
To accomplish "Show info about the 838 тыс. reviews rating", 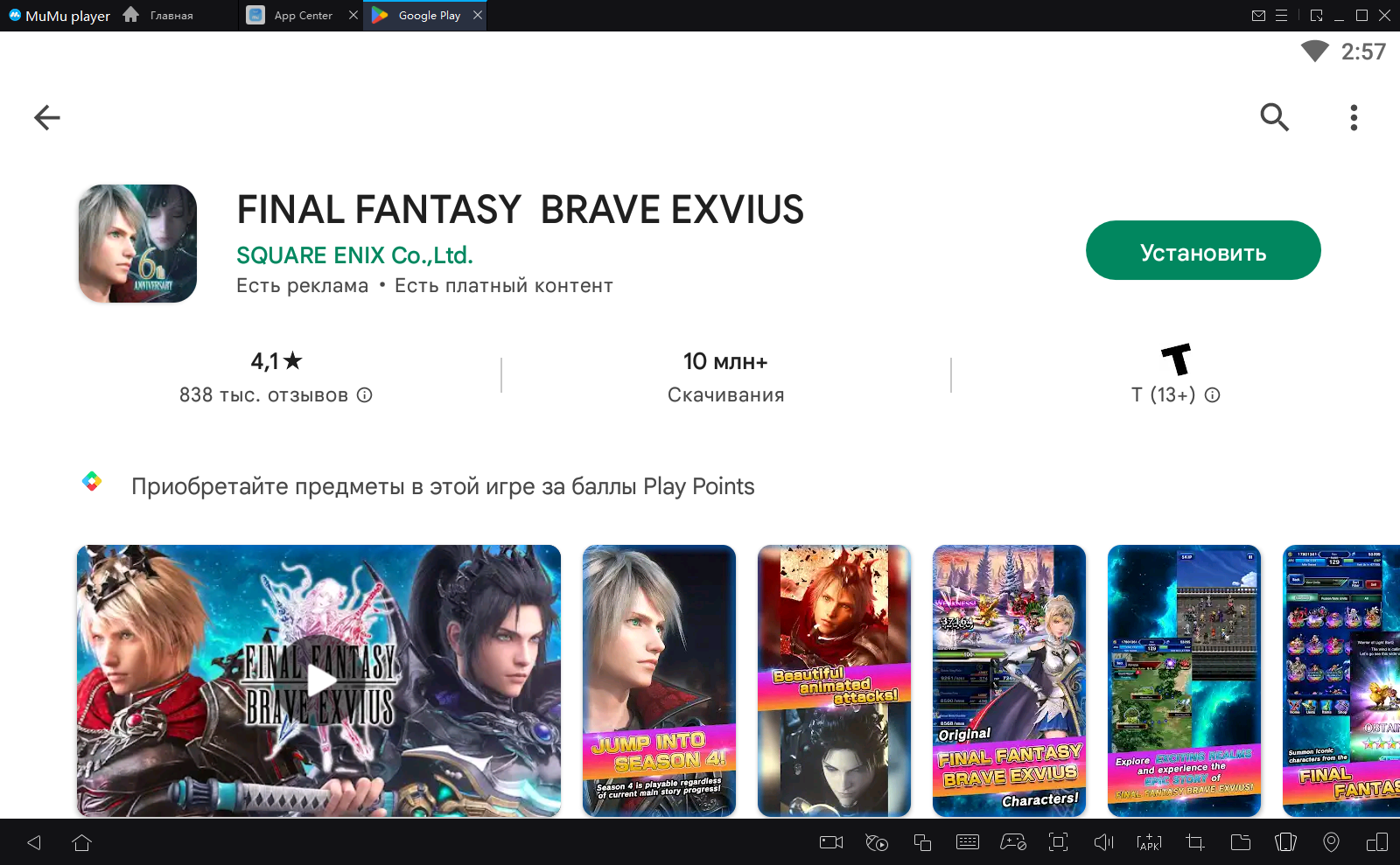I will point(365,395).
